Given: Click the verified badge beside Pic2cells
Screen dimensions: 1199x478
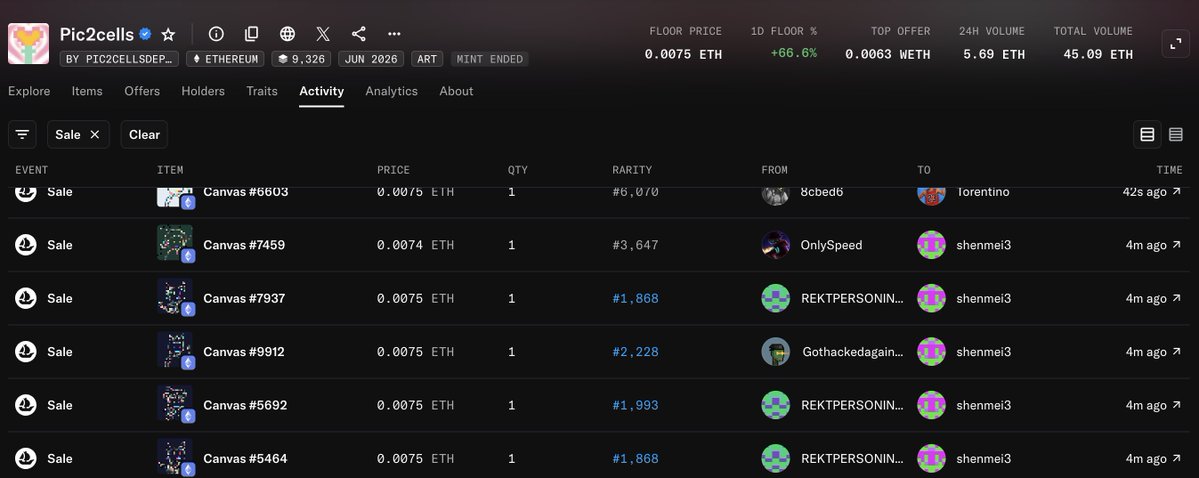Looking at the screenshot, I should click(145, 34).
